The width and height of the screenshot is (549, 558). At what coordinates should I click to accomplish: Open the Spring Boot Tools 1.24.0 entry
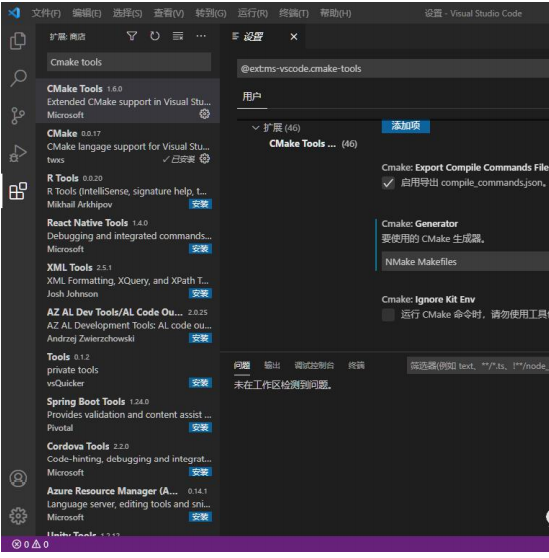coord(128,415)
